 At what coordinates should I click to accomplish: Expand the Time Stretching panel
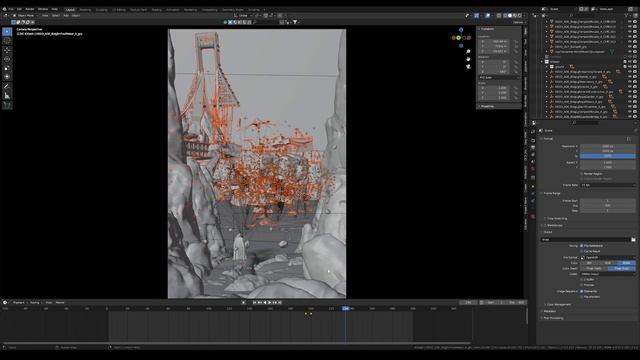coord(556,219)
